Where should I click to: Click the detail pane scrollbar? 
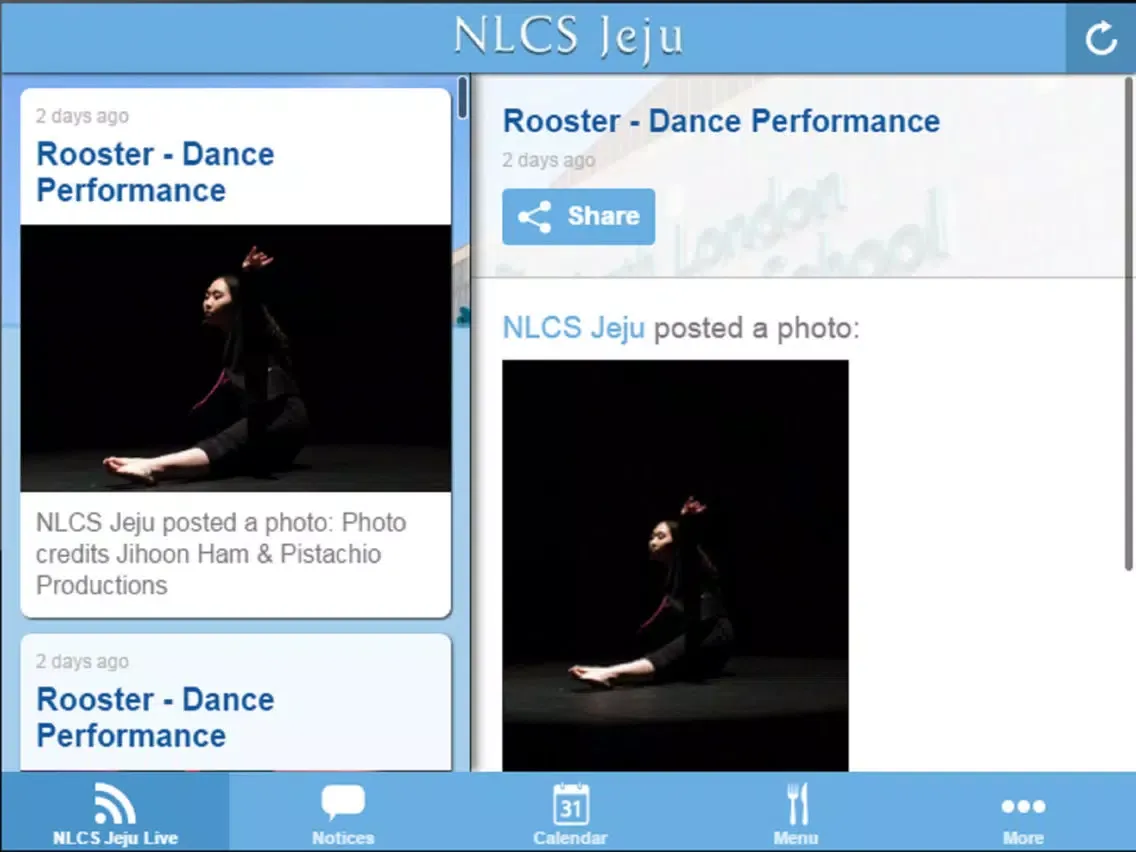(1129, 324)
